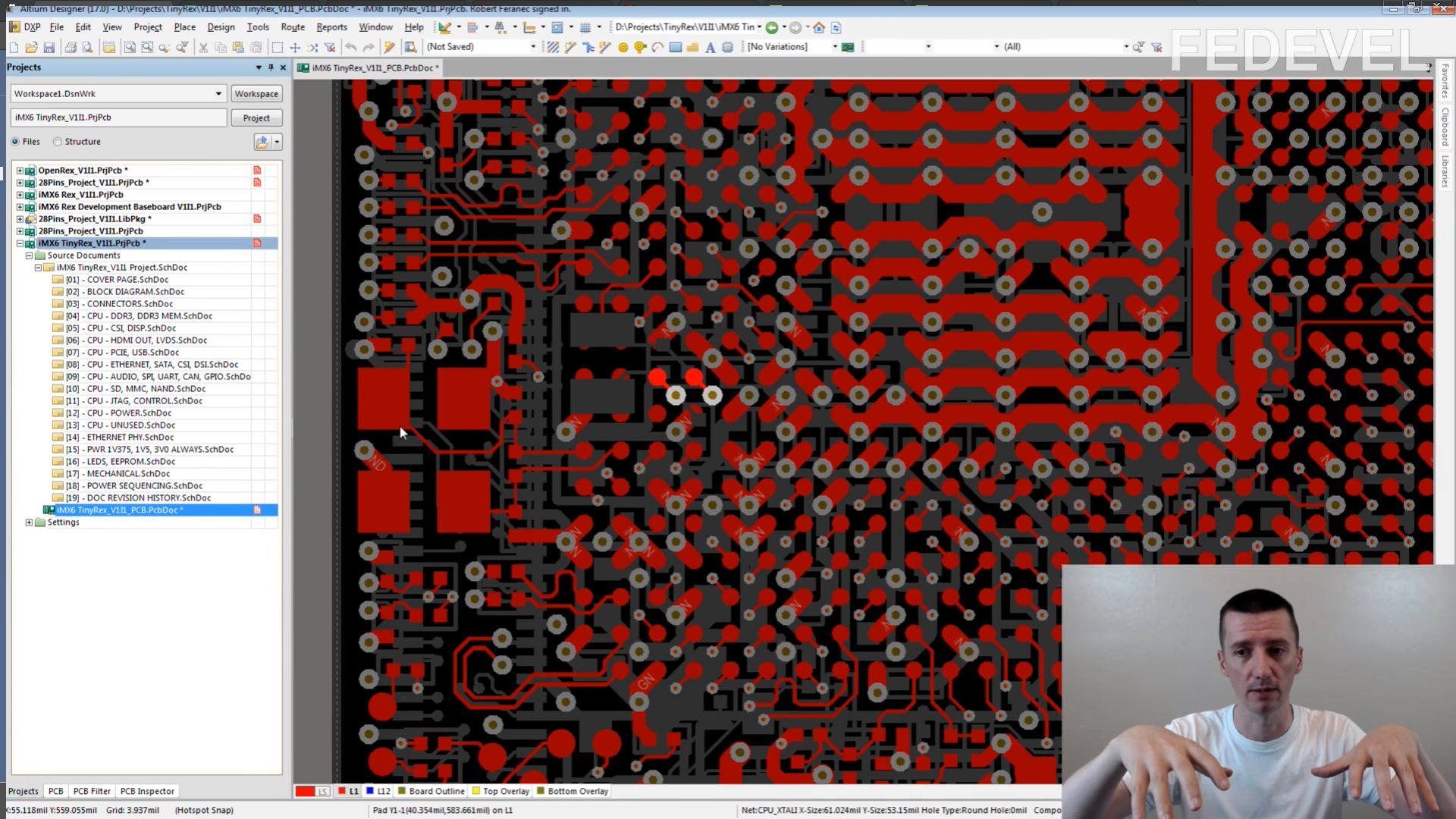Click the Cut scissors icon
This screenshot has height=819, width=1456.
tap(203, 47)
